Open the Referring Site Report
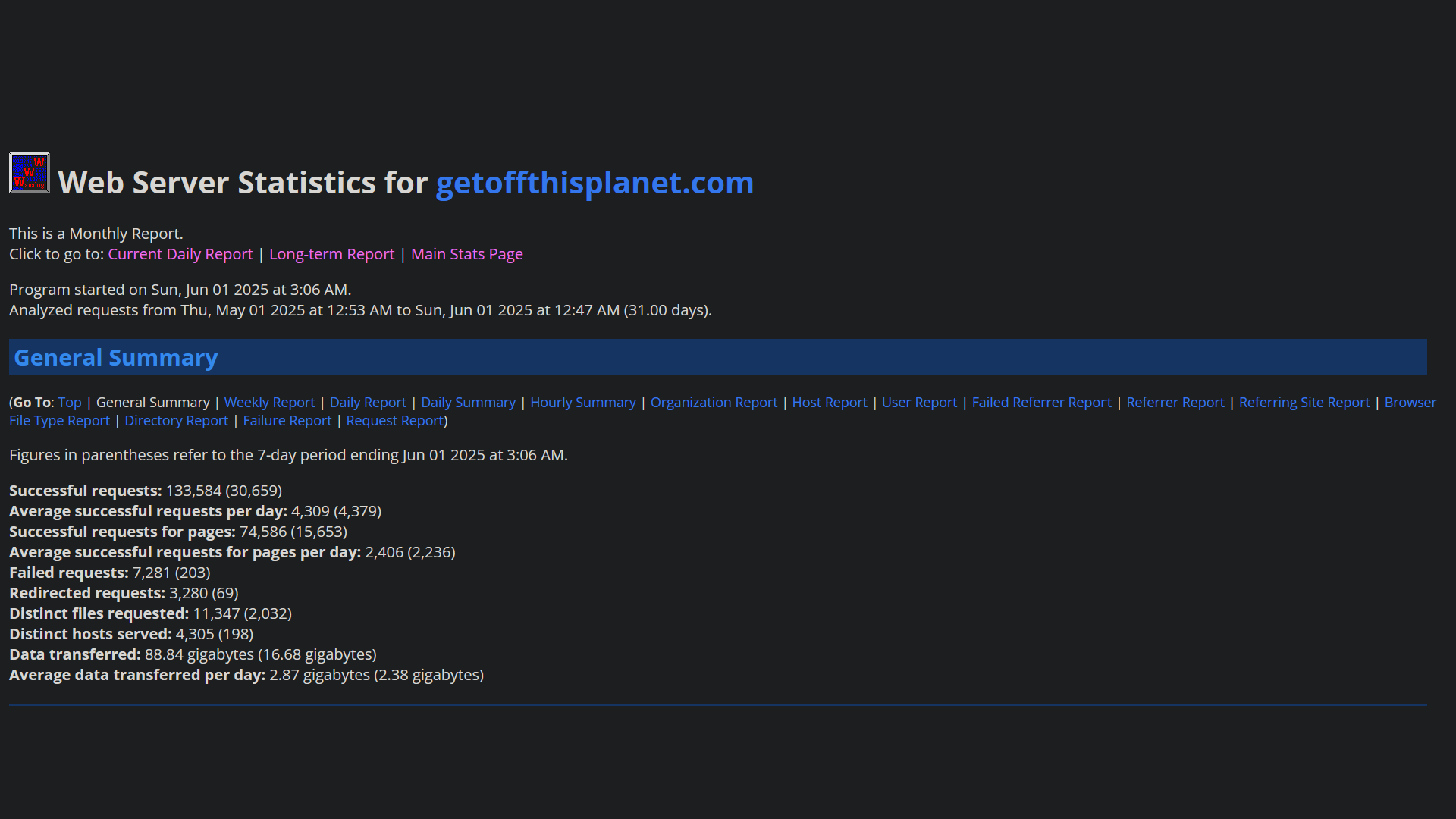Screen dimensions: 1456x819 tap(1304, 403)
